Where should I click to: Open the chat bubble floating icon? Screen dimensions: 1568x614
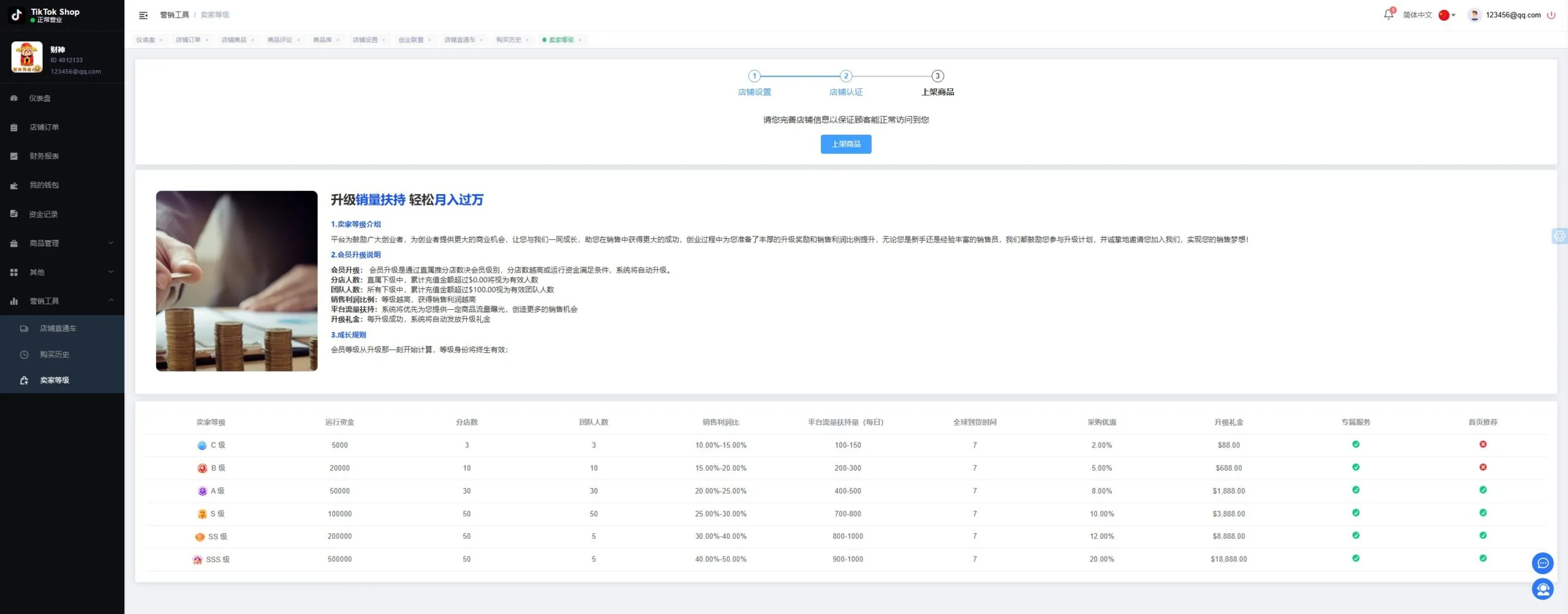(1542, 563)
